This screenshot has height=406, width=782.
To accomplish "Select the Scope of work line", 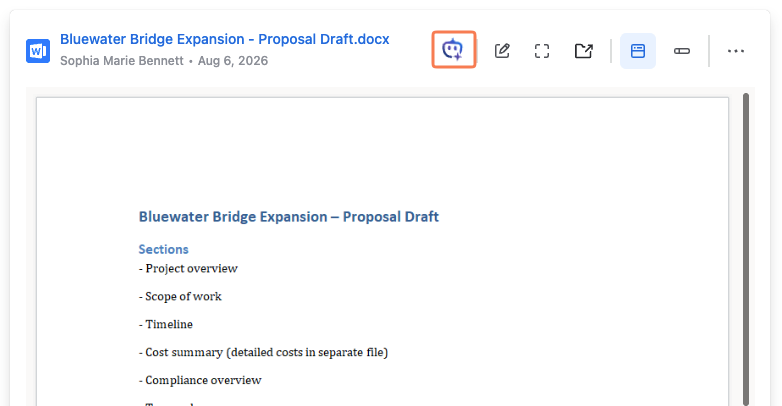I will pos(180,296).
